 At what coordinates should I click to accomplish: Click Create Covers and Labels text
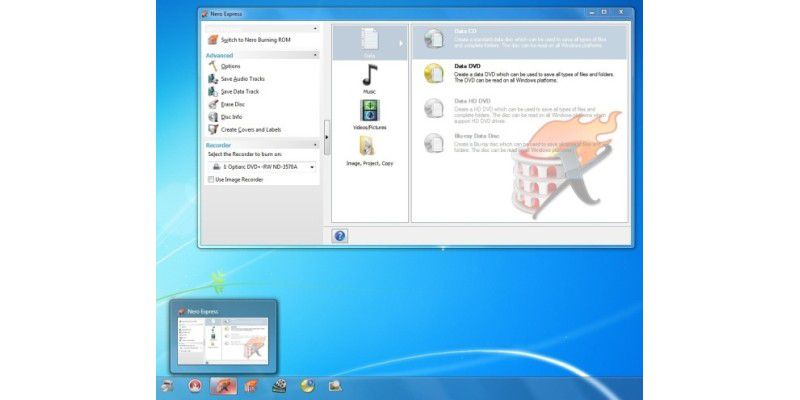tap(251, 130)
